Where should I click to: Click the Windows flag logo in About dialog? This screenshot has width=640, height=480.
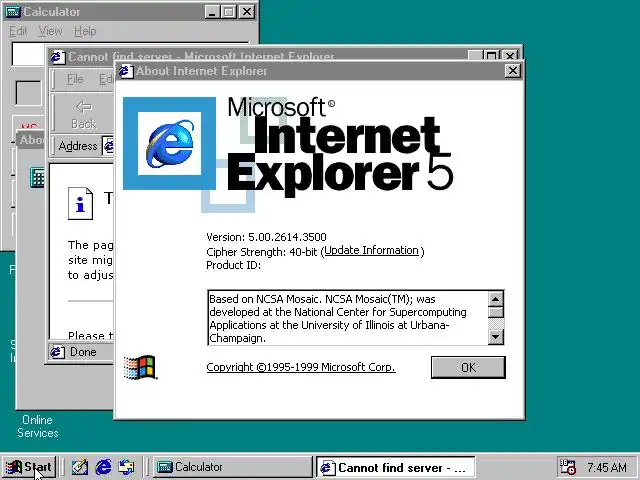140,367
